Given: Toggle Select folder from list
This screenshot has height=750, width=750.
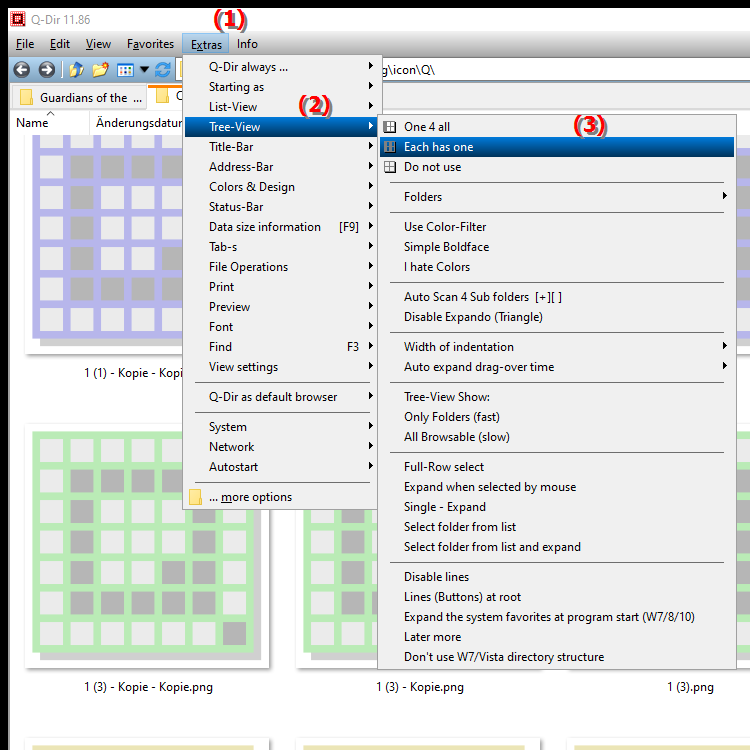Looking at the screenshot, I should coord(557,527).
